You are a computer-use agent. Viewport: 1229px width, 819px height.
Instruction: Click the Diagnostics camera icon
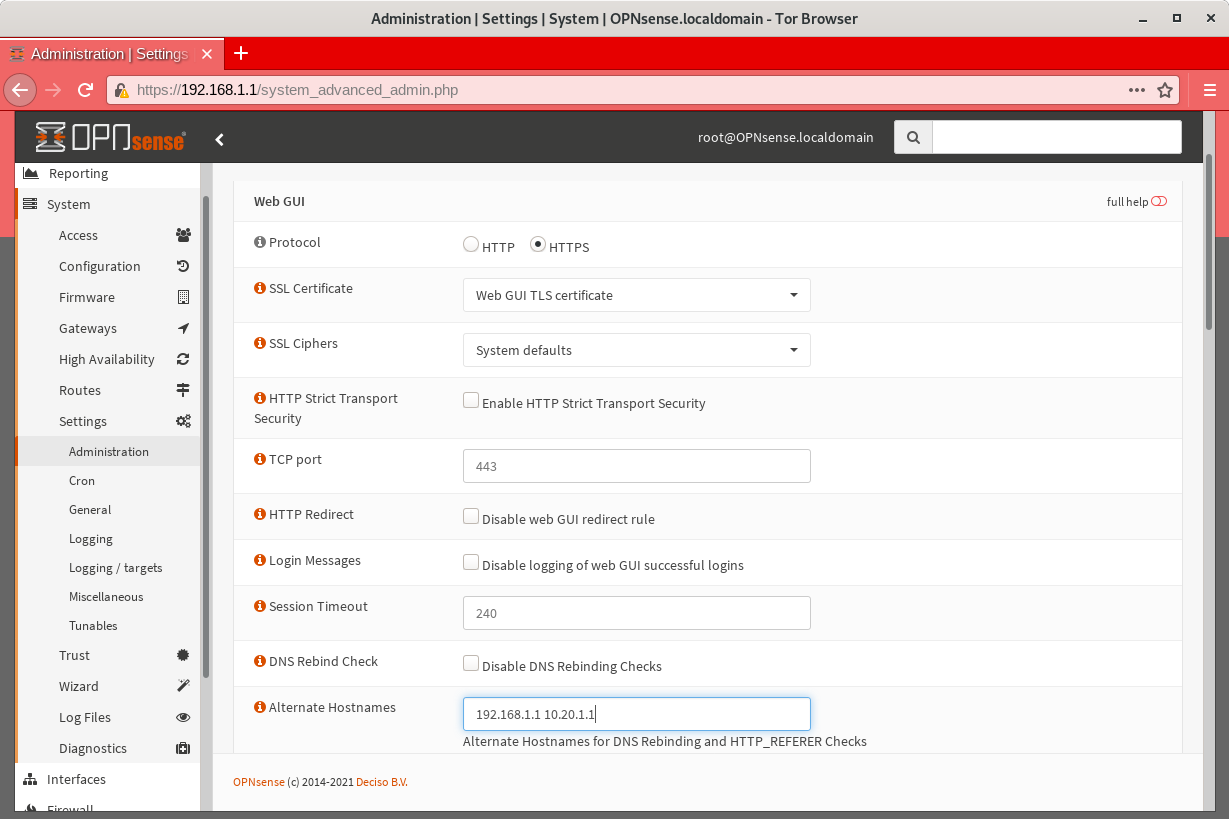pyautogui.click(x=182, y=748)
